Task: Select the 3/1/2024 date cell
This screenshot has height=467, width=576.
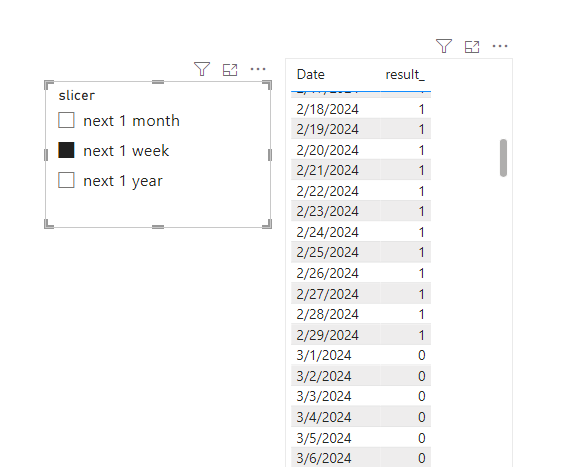Action: tap(324, 355)
